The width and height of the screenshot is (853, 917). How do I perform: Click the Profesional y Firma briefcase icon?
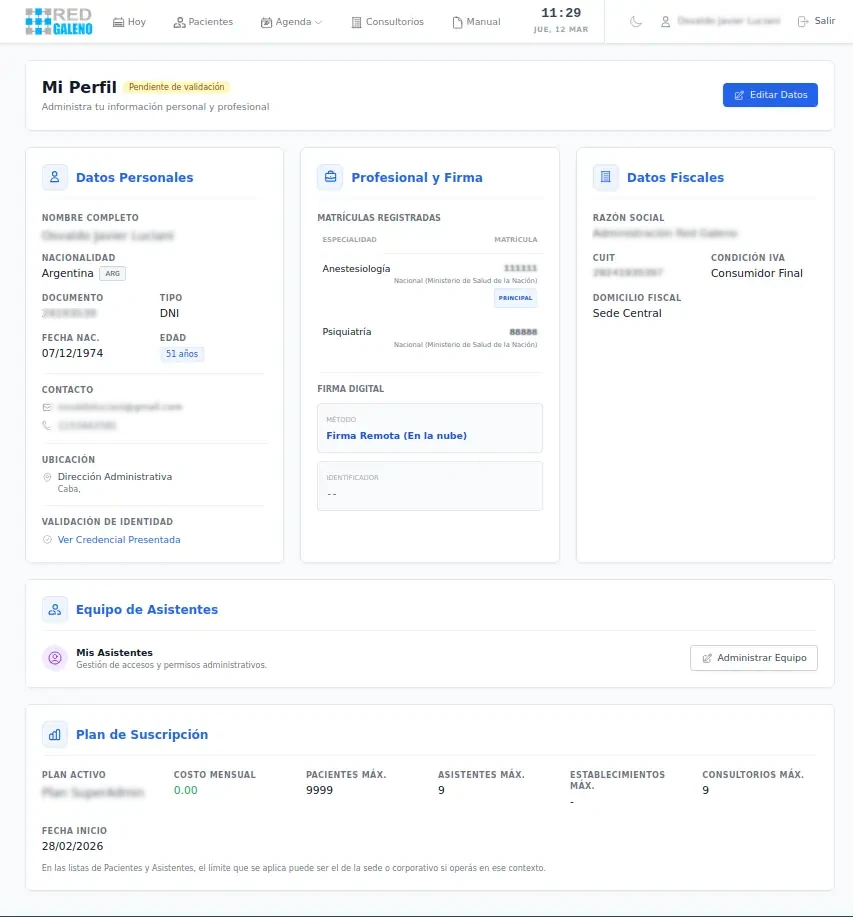tap(330, 178)
